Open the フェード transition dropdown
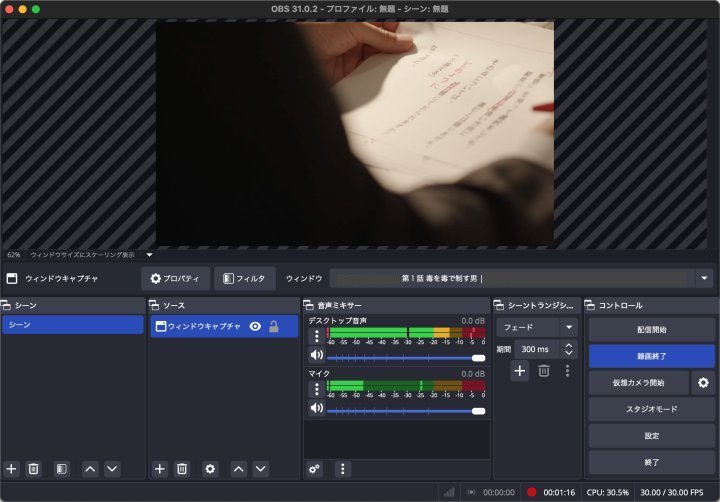This screenshot has width=720, height=502. pos(537,327)
